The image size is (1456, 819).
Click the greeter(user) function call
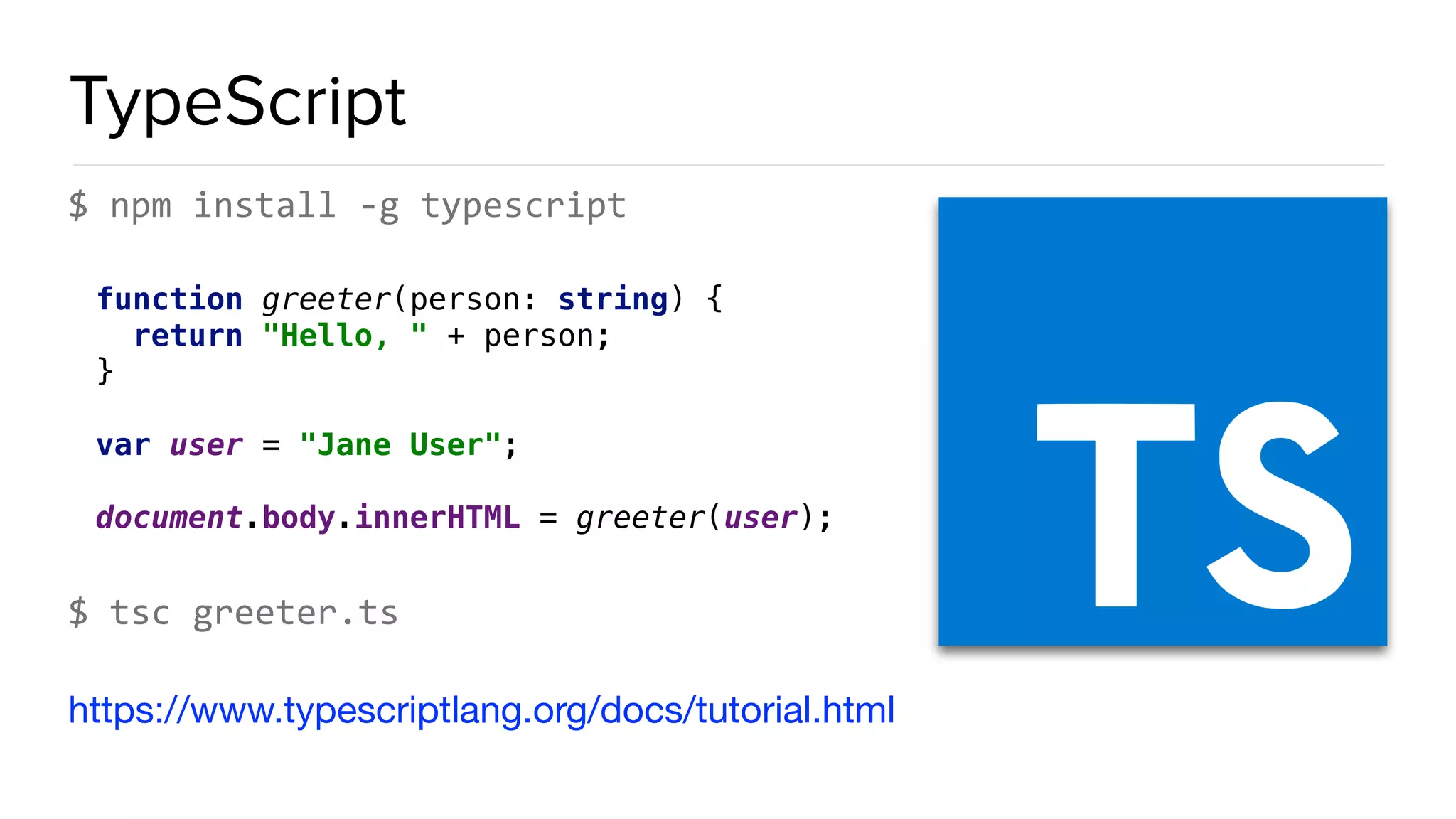click(x=695, y=518)
